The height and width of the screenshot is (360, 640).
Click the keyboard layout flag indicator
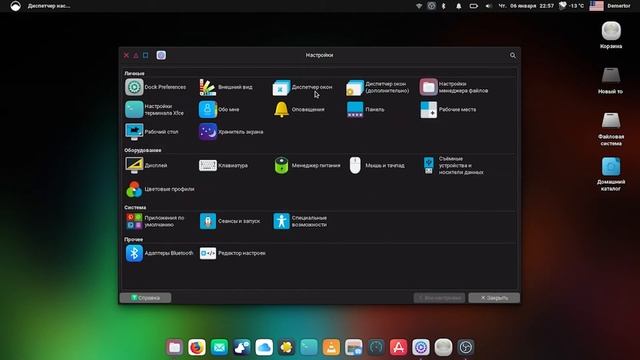(x=596, y=6)
